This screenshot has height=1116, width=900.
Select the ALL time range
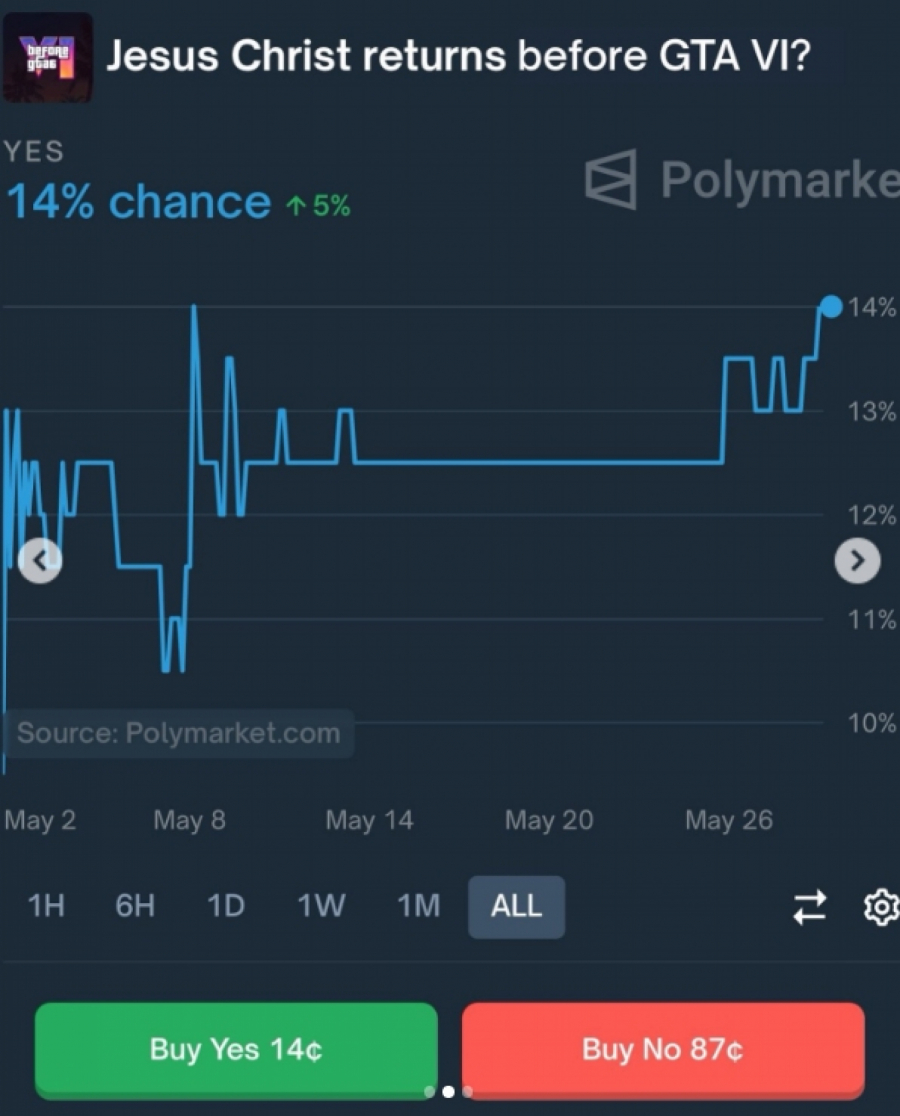(516, 907)
